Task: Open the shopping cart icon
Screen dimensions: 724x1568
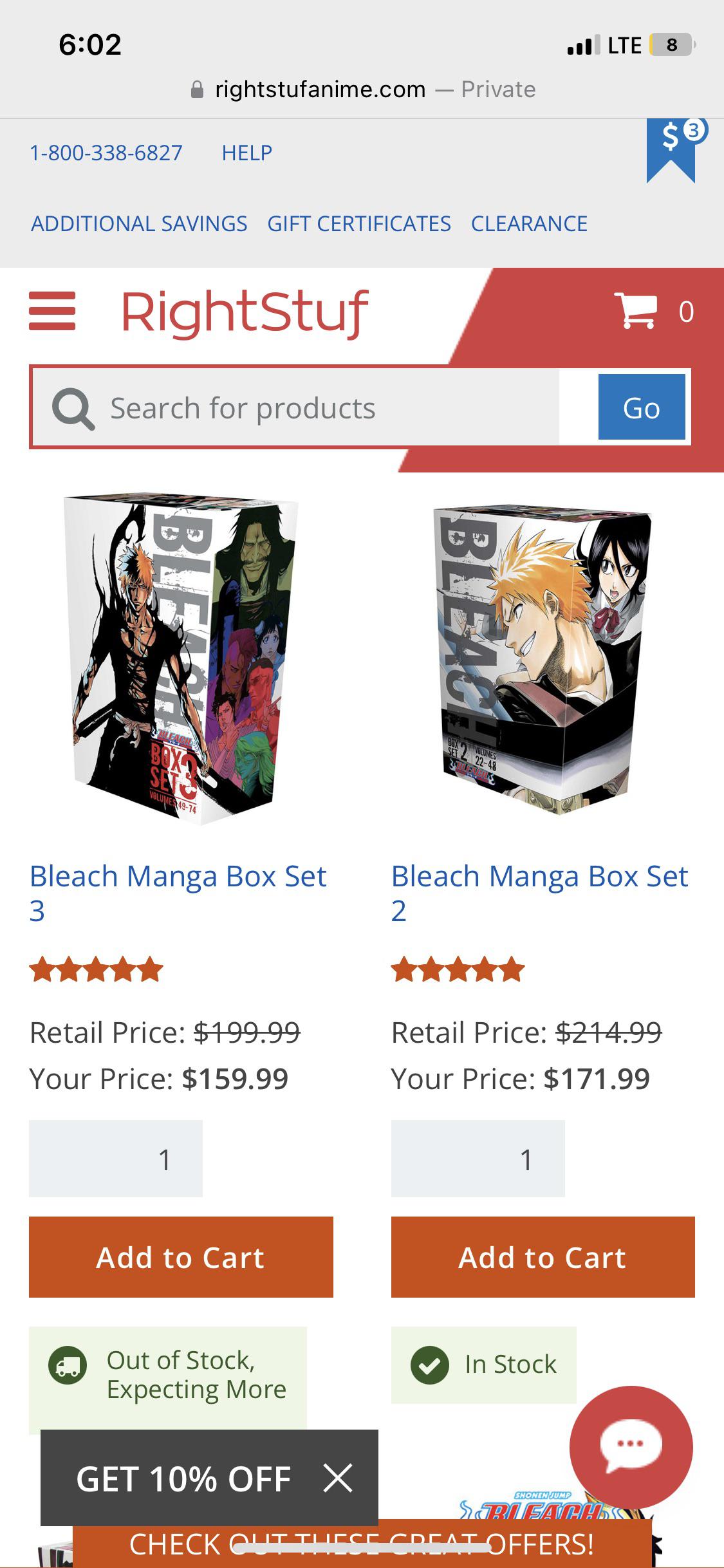Action: pos(635,311)
